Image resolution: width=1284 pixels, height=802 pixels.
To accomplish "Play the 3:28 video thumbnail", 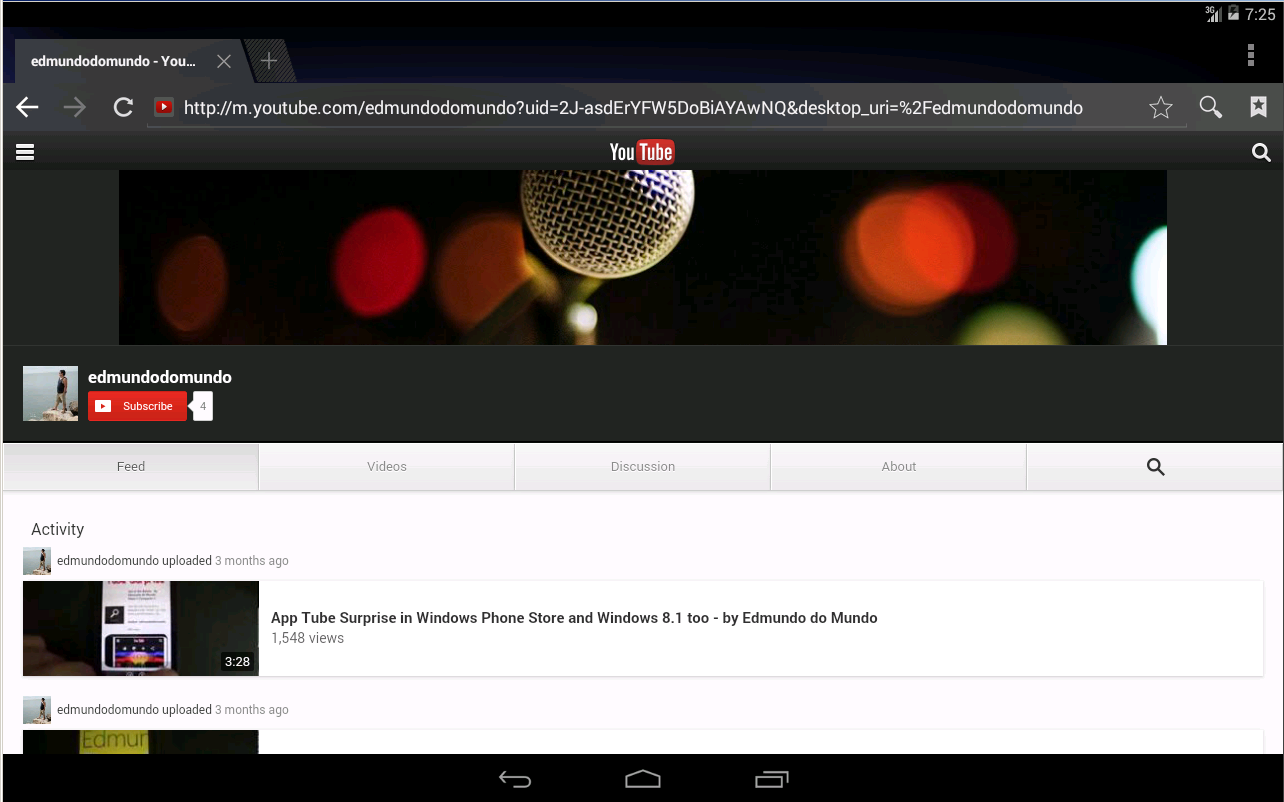I will click(x=141, y=628).
